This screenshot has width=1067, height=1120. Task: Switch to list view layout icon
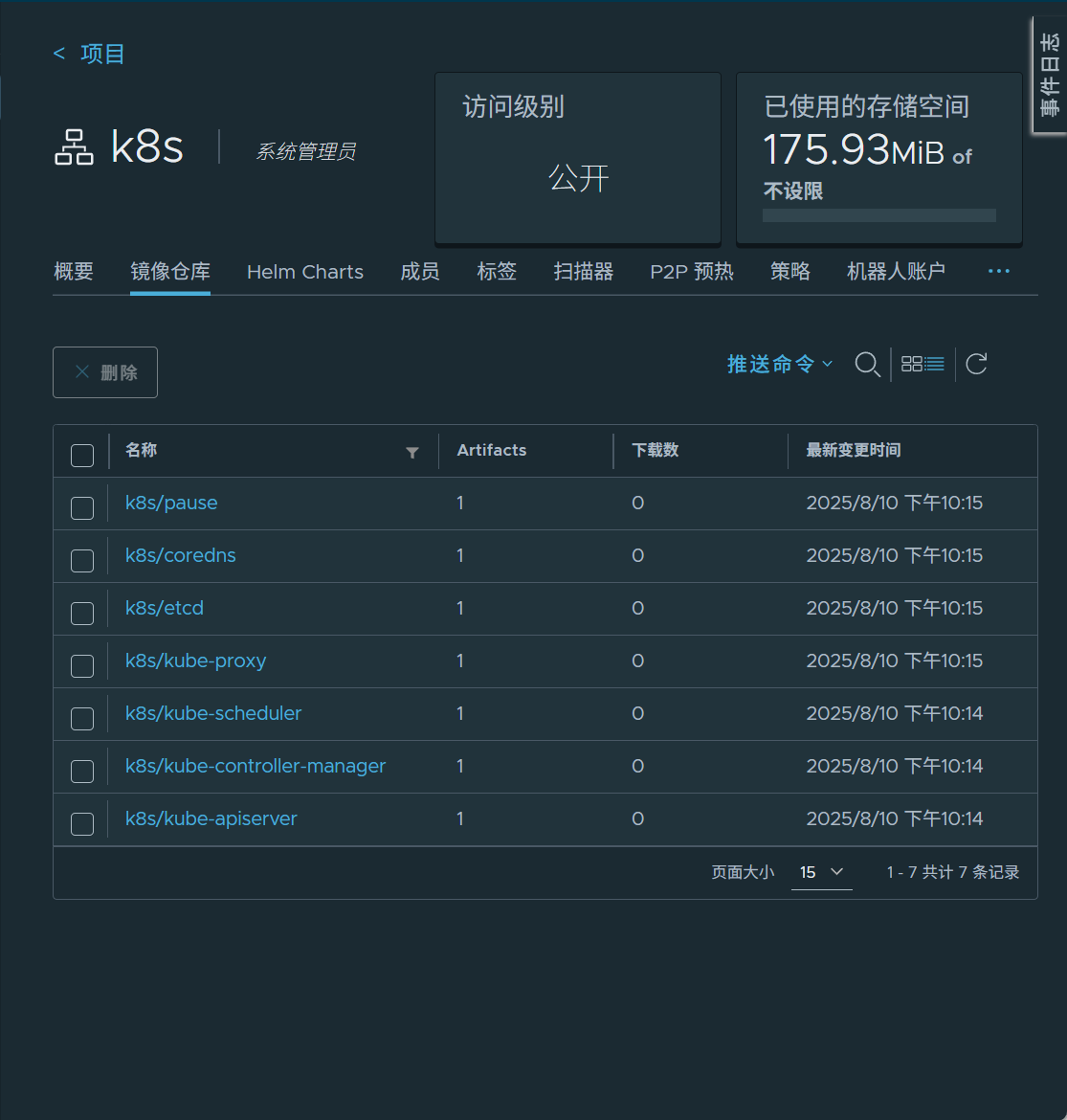(x=935, y=365)
